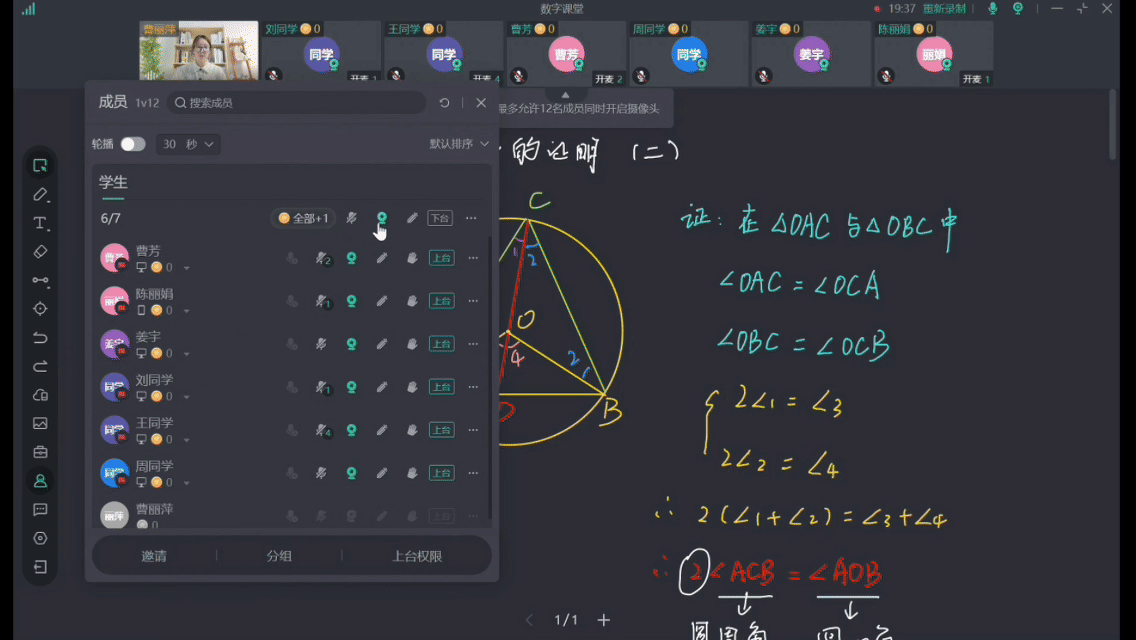Image resolution: width=1136 pixels, height=640 pixels.
Task: Click 重新录制 in the title bar
Action: click(x=944, y=9)
